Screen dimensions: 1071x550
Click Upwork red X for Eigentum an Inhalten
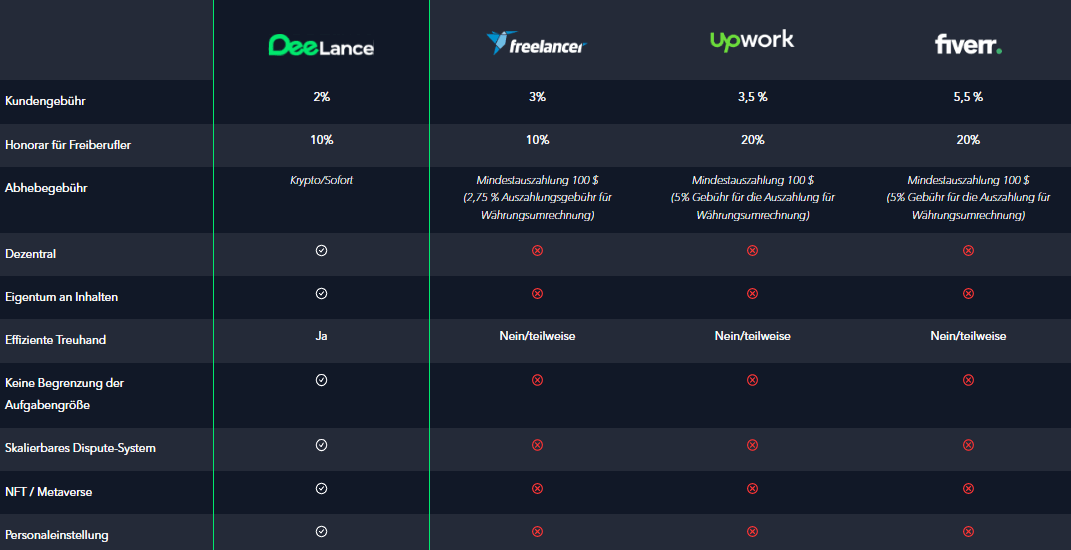(752, 294)
